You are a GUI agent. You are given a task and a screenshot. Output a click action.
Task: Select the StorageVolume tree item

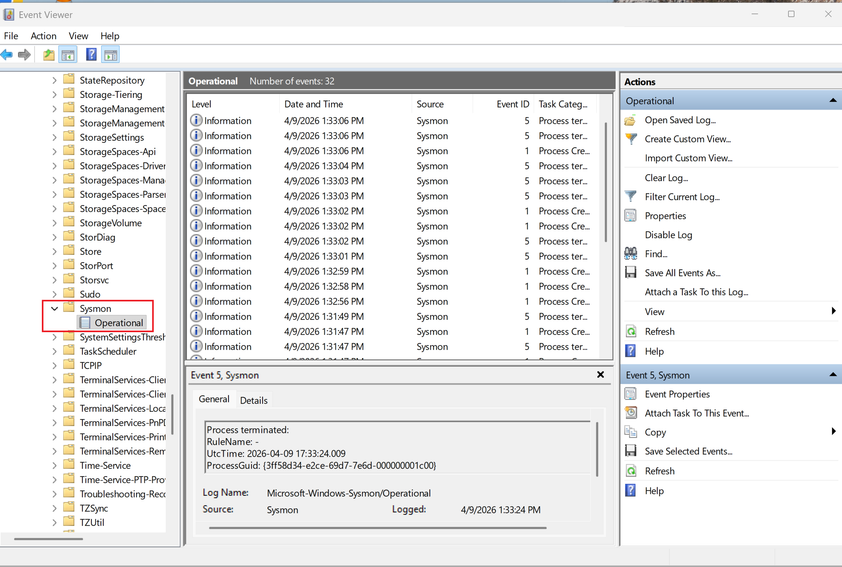pyautogui.click(x=111, y=223)
